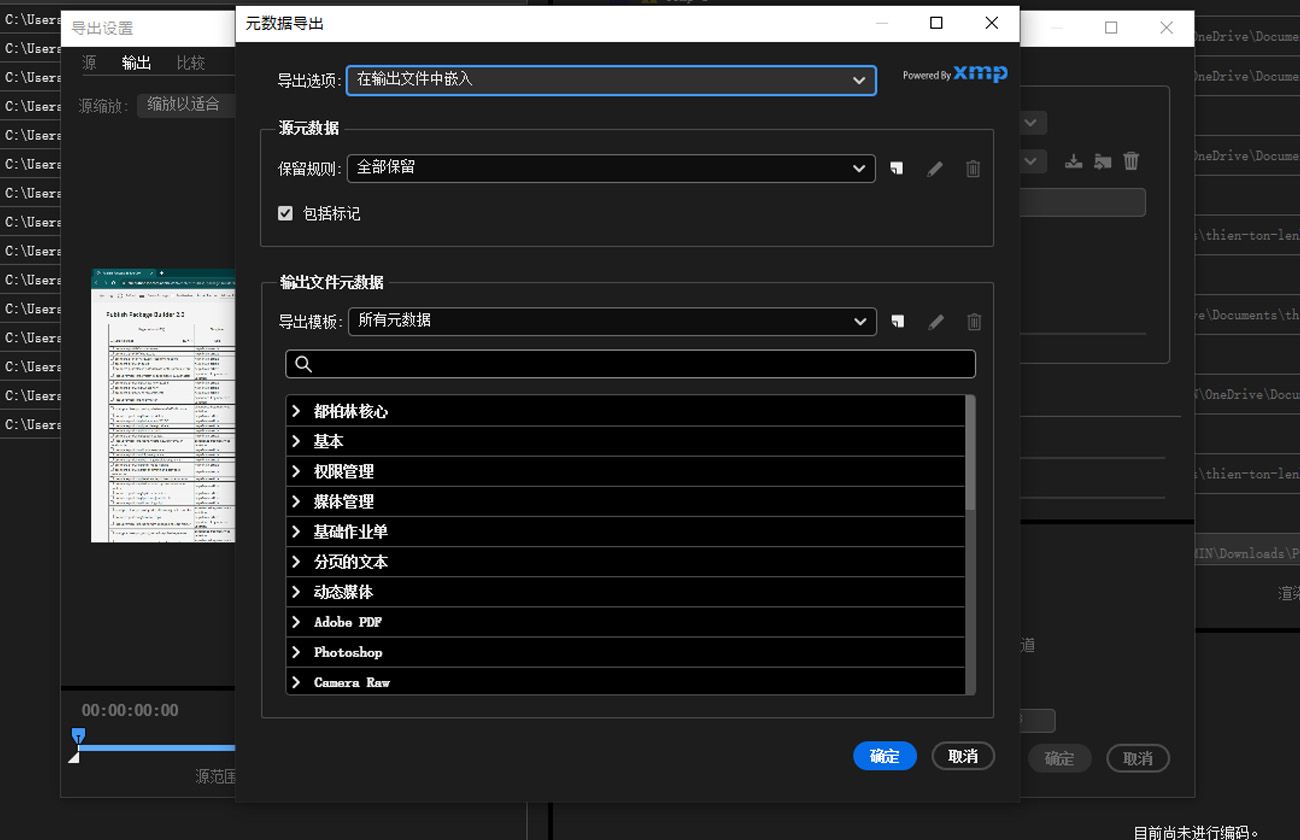
Task: Click the greyed 确定 button in Export Settings
Action: (1059, 758)
